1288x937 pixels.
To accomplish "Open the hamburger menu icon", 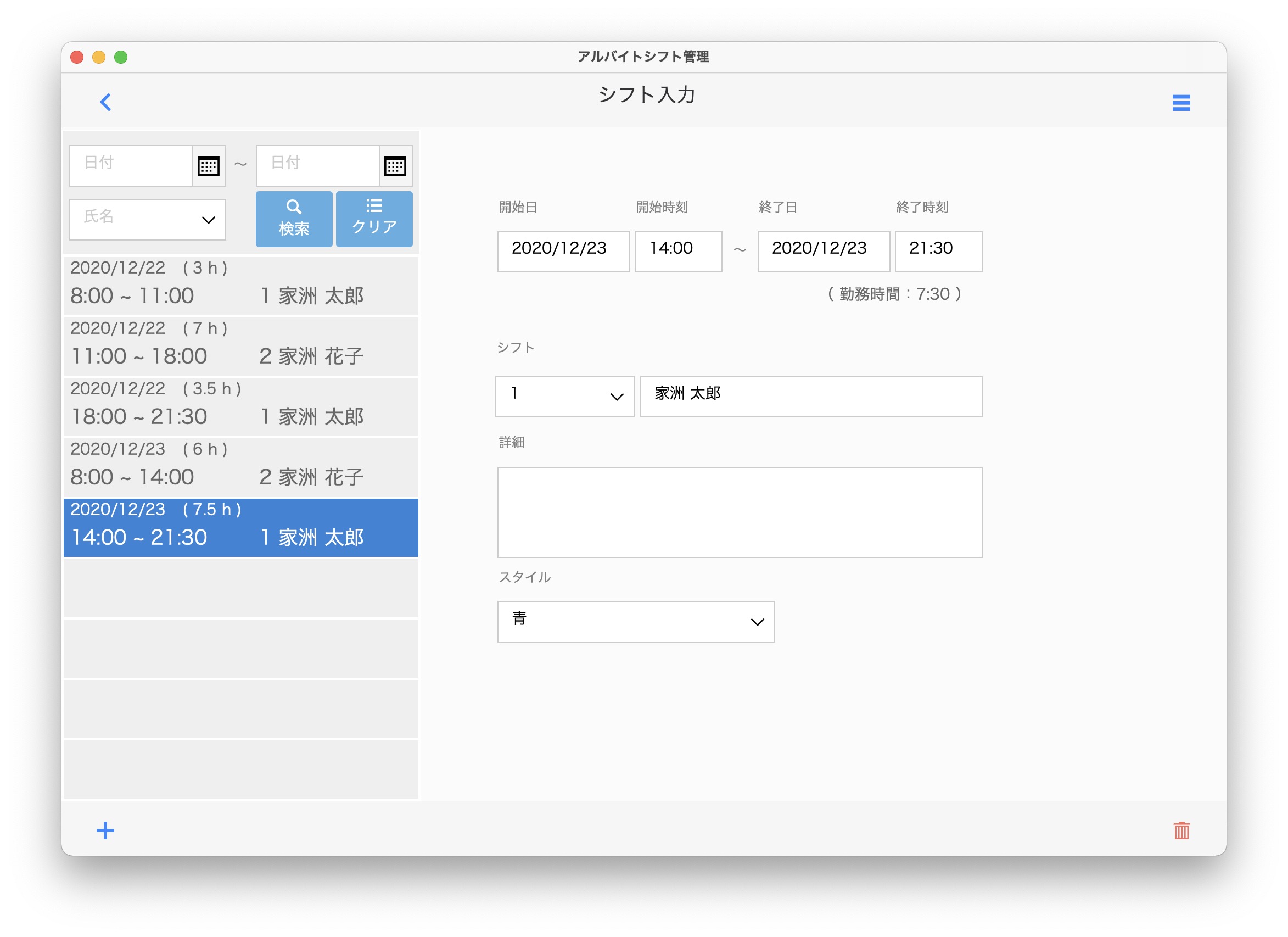I will coord(1180,103).
